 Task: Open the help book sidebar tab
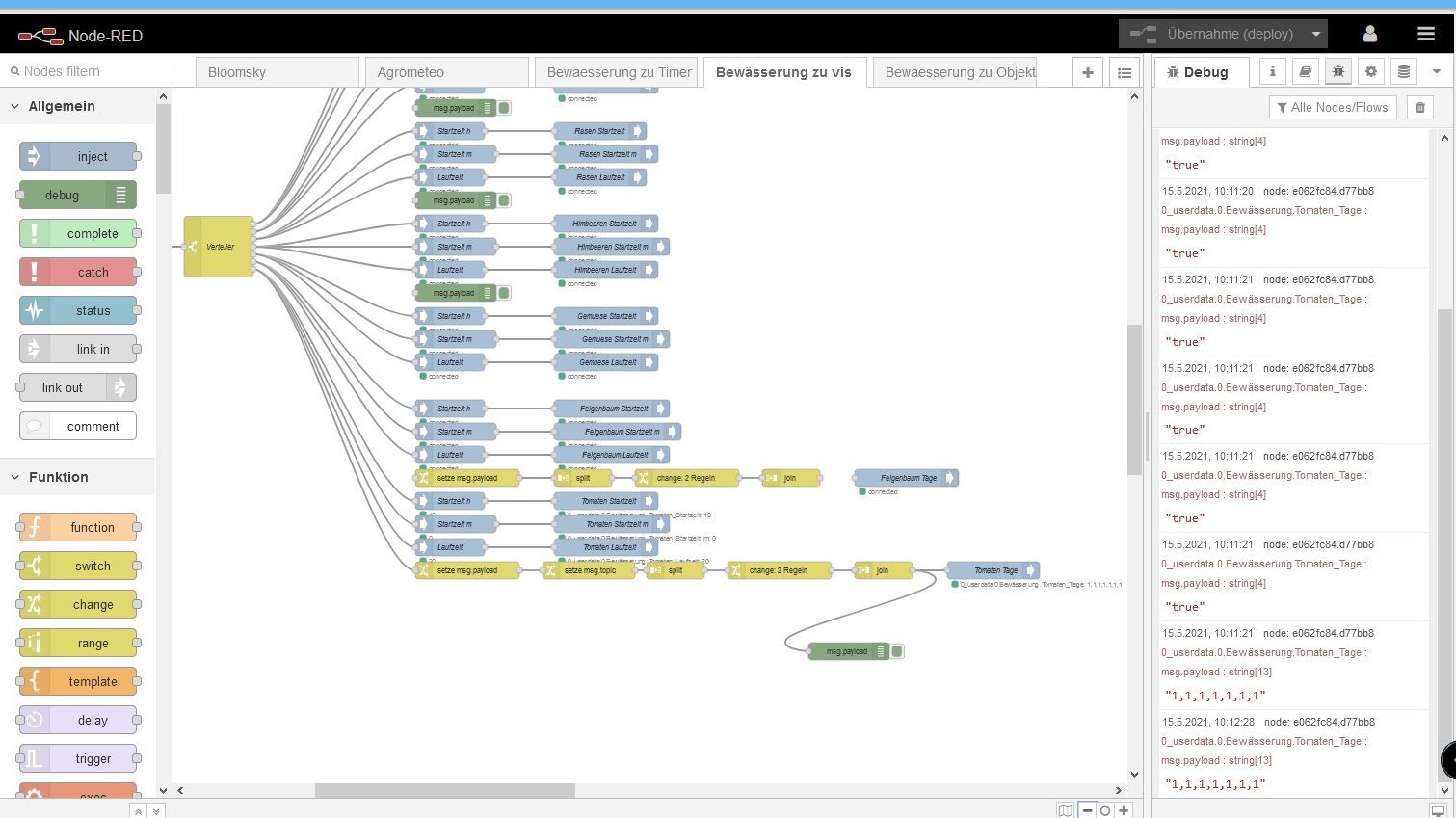[1305, 71]
